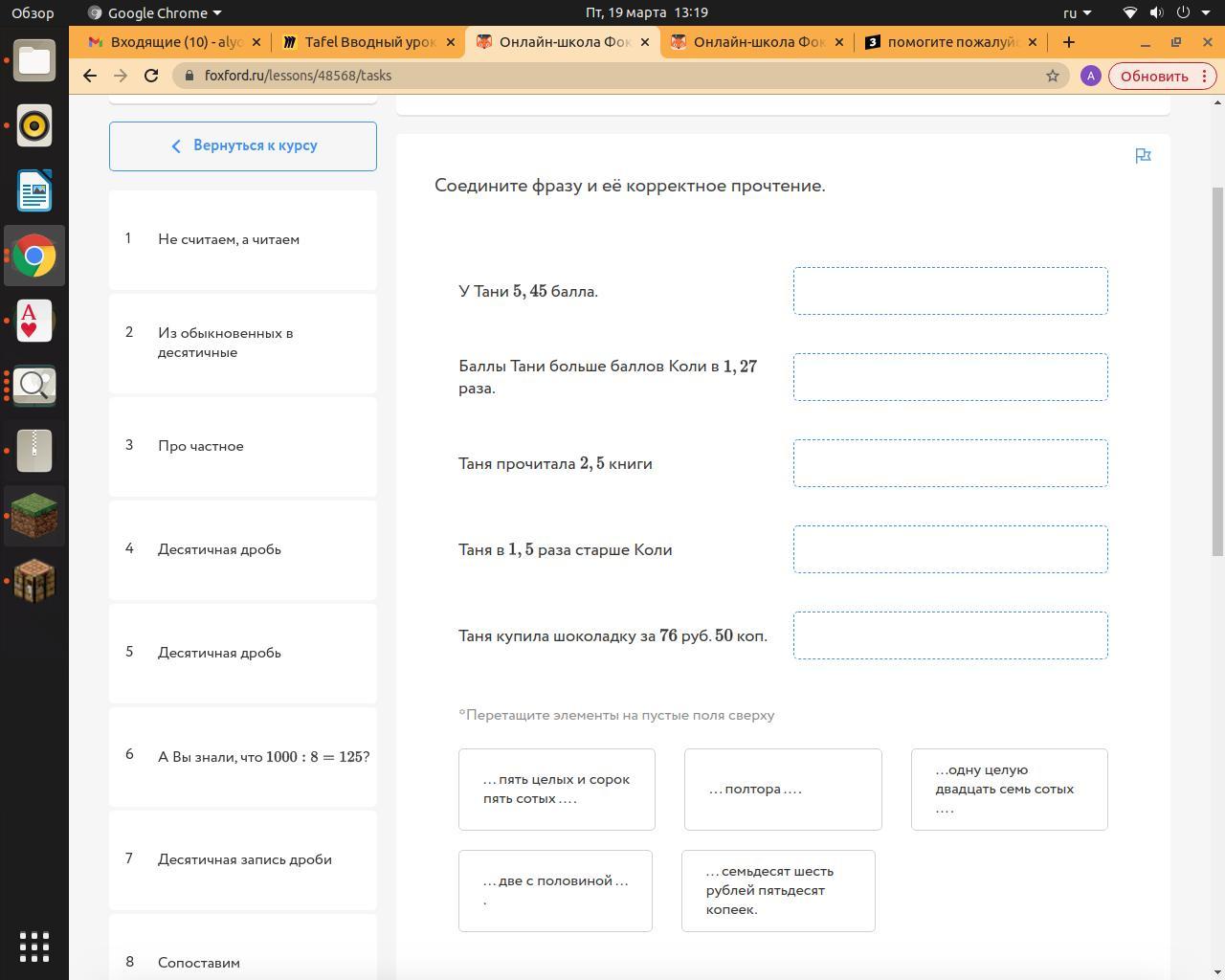Open task 3 Про частное
This screenshot has width=1225, height=980.
[243, 446]
